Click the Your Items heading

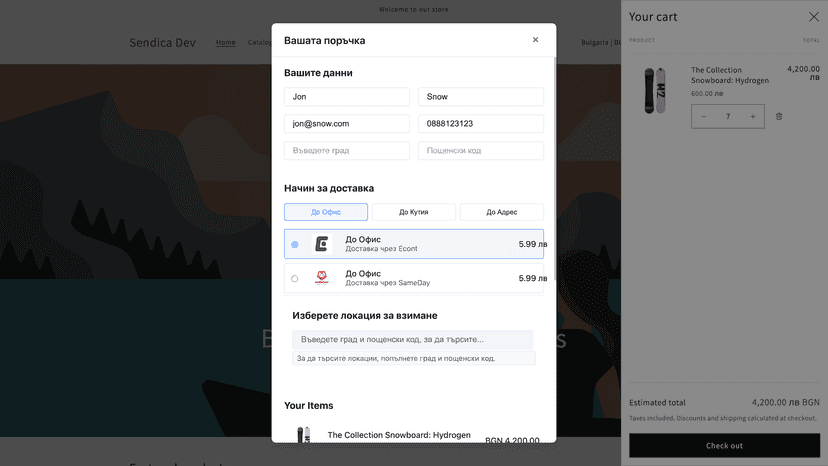point(308,406)
